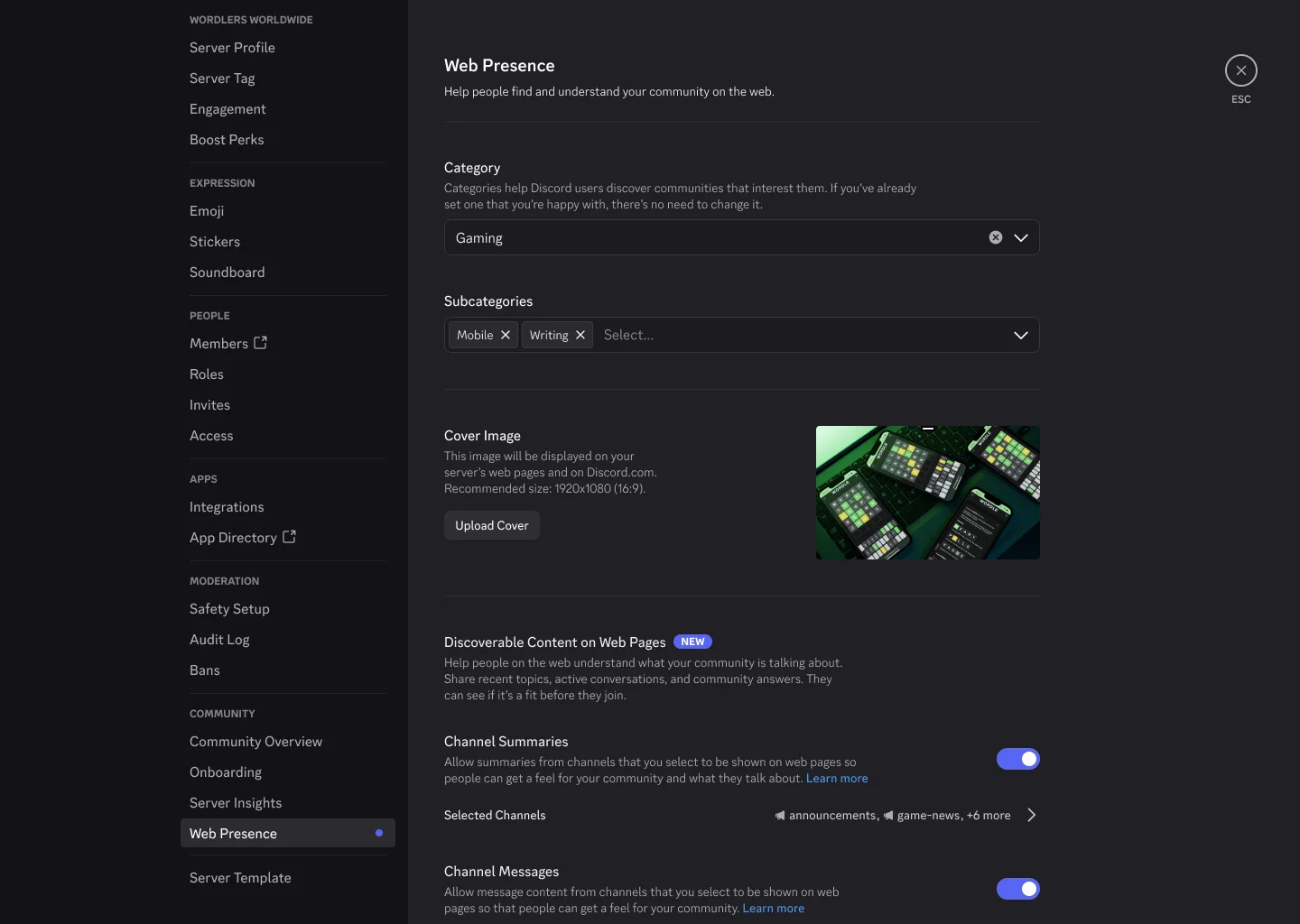Expand the Category dropdown arrow
1300x924 pixels.
[x=1021, y=237]
